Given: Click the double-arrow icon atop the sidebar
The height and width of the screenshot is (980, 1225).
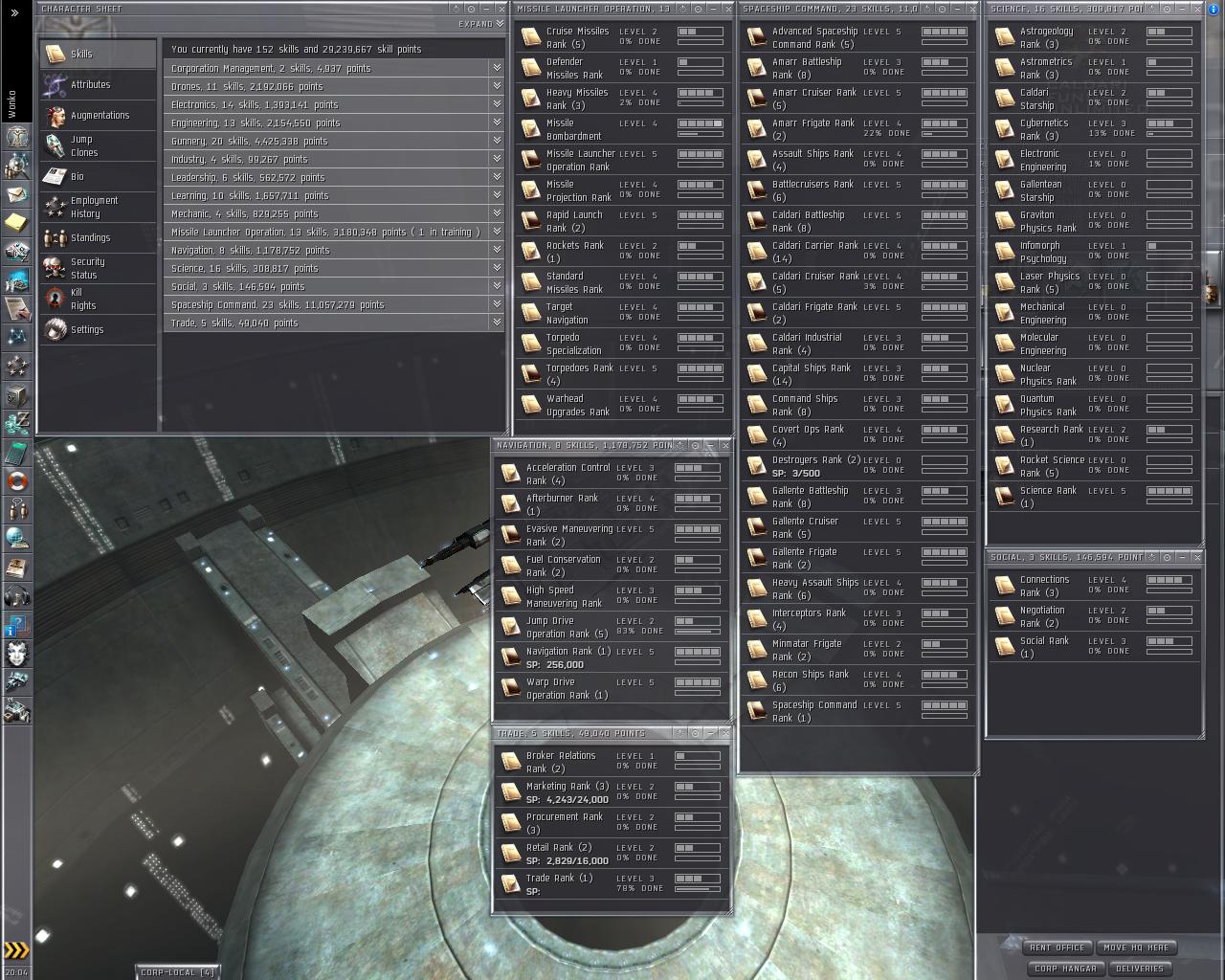Looking at the screenshot, I should click(14, 12).
